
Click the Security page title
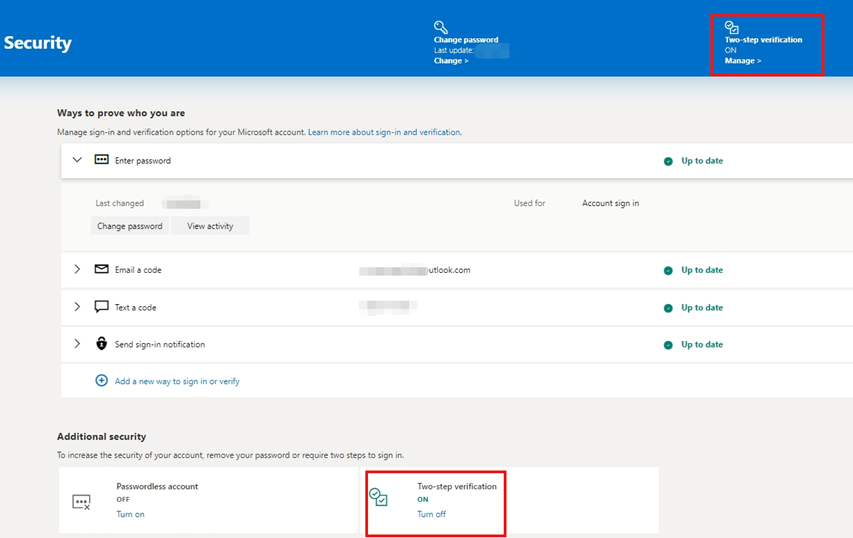tap(38, 42)
